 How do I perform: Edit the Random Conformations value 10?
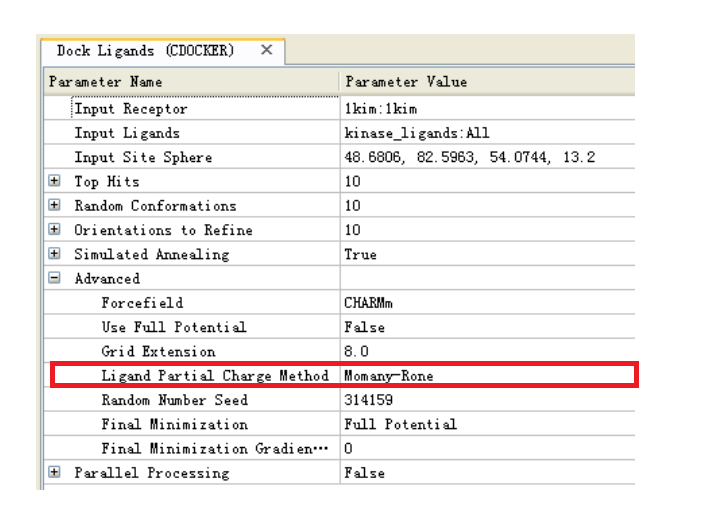352,206
